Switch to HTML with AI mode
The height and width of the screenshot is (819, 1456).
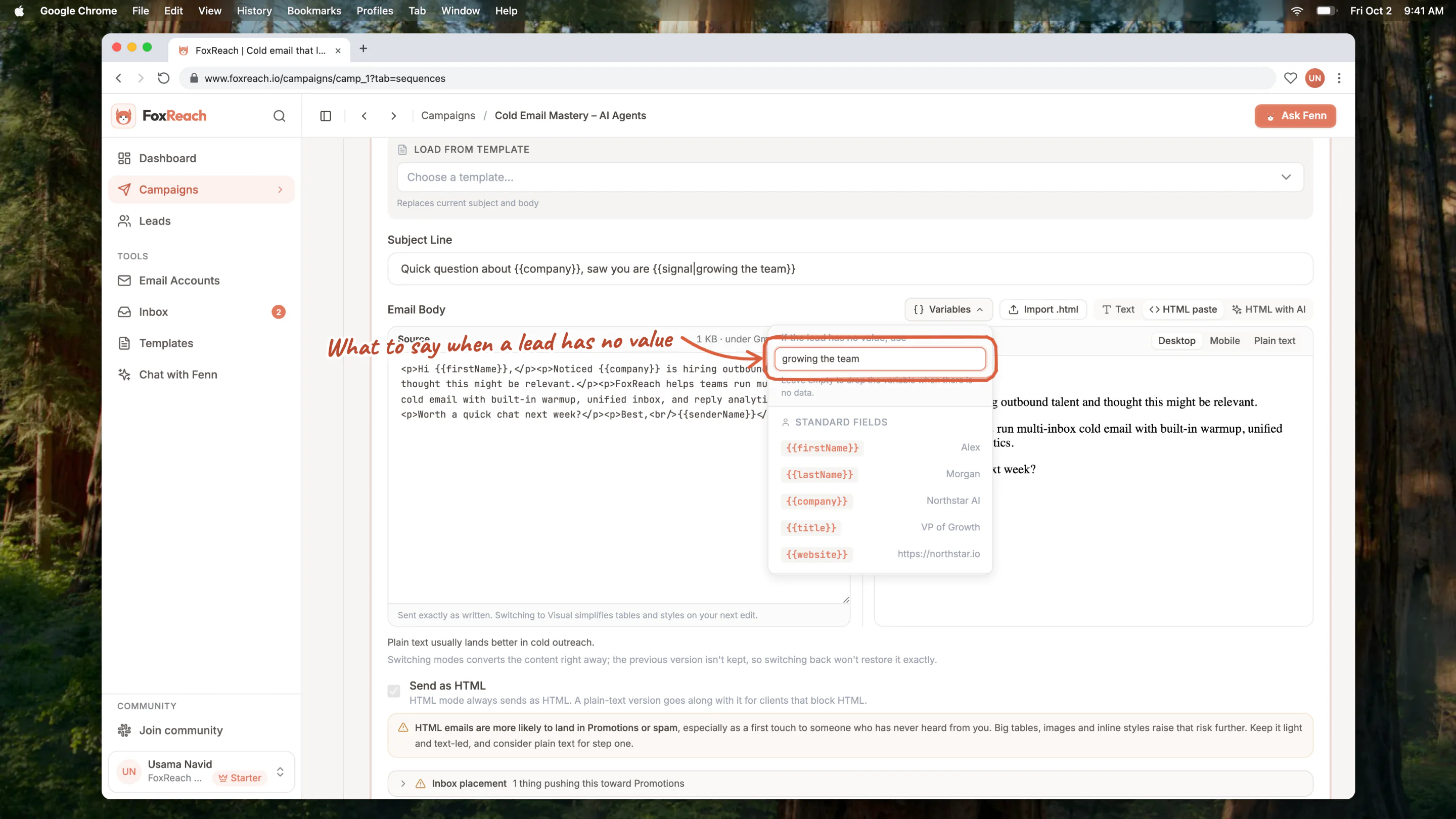pos(1268,310)
